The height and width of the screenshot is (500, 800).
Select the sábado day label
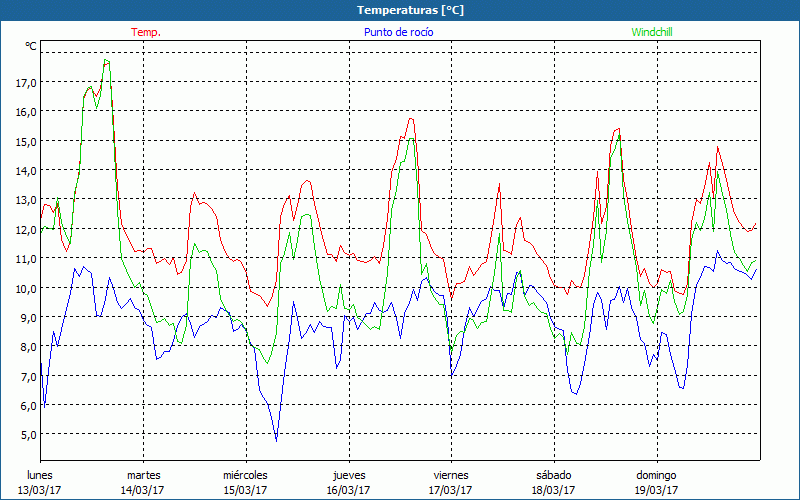[x=553, y=475]
